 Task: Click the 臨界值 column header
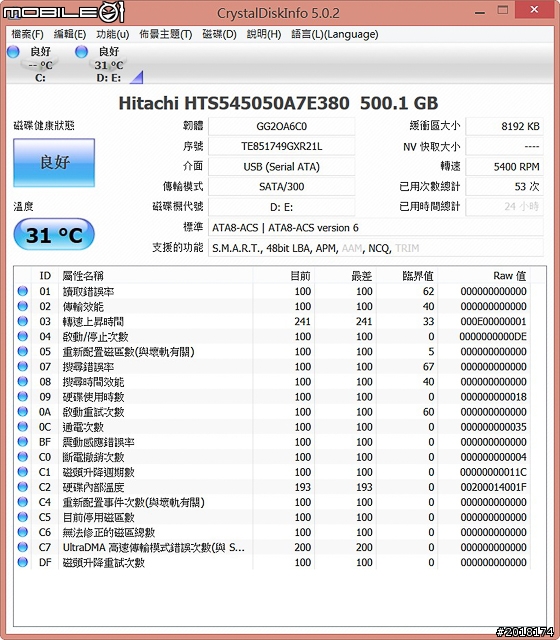tap(407, 276)
